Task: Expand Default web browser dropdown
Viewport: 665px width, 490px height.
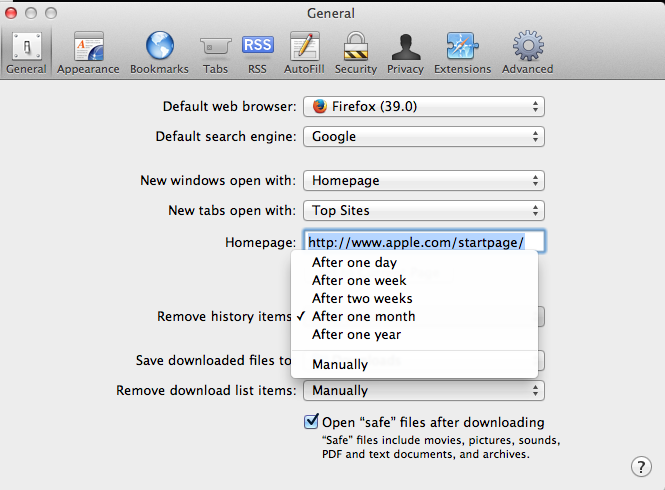Action: pos(424,106)
